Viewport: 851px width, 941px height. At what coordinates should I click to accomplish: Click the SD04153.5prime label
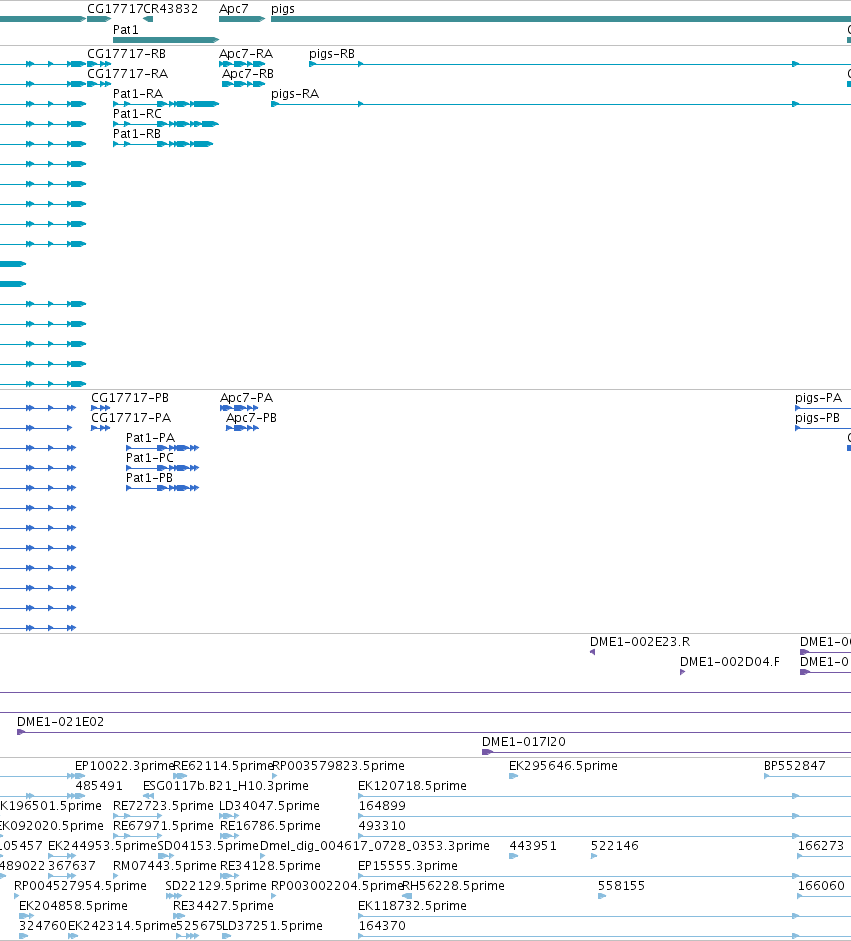208,846
